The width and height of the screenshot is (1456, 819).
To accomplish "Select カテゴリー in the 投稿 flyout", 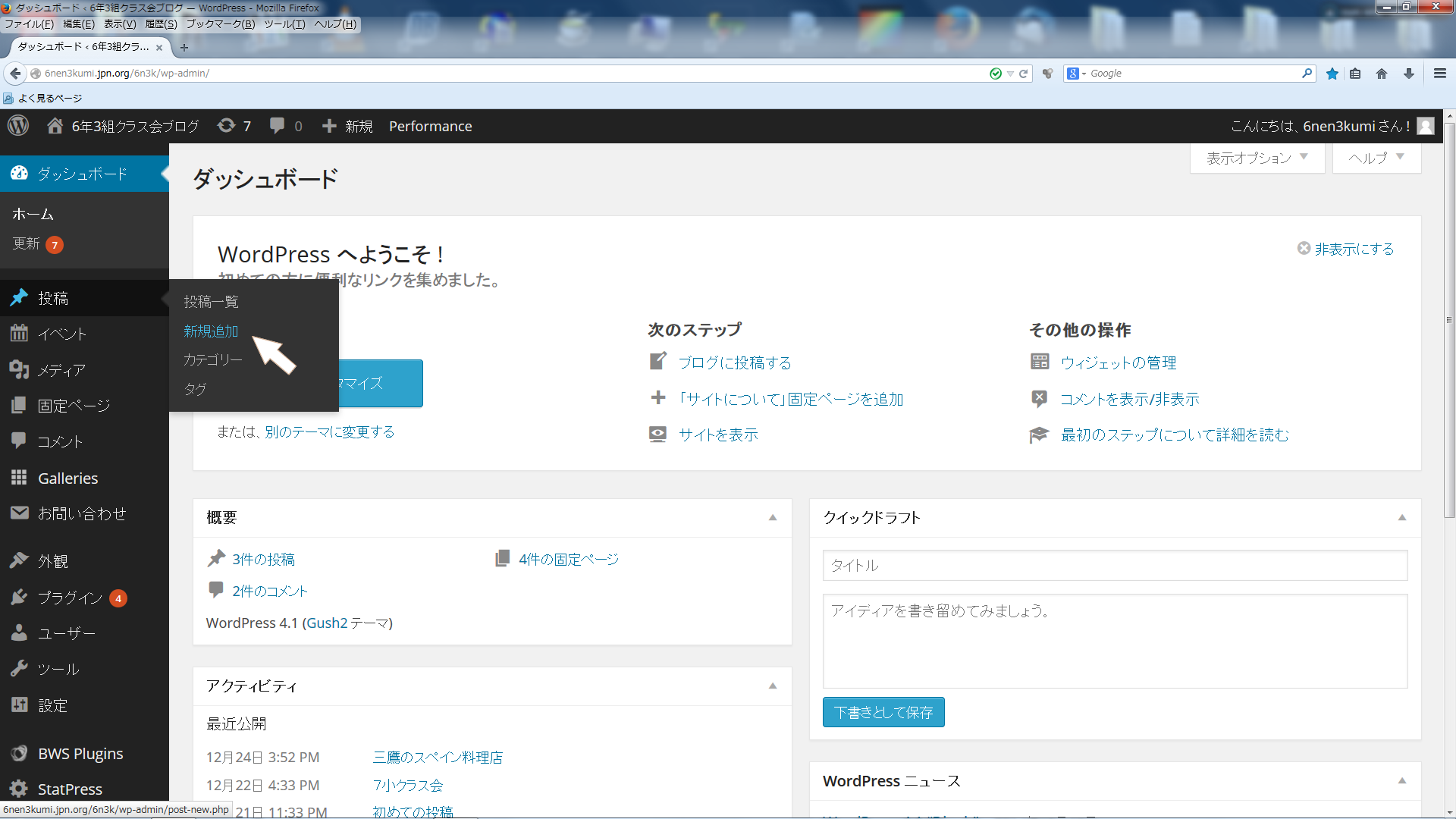I will (x=212, y=359).
